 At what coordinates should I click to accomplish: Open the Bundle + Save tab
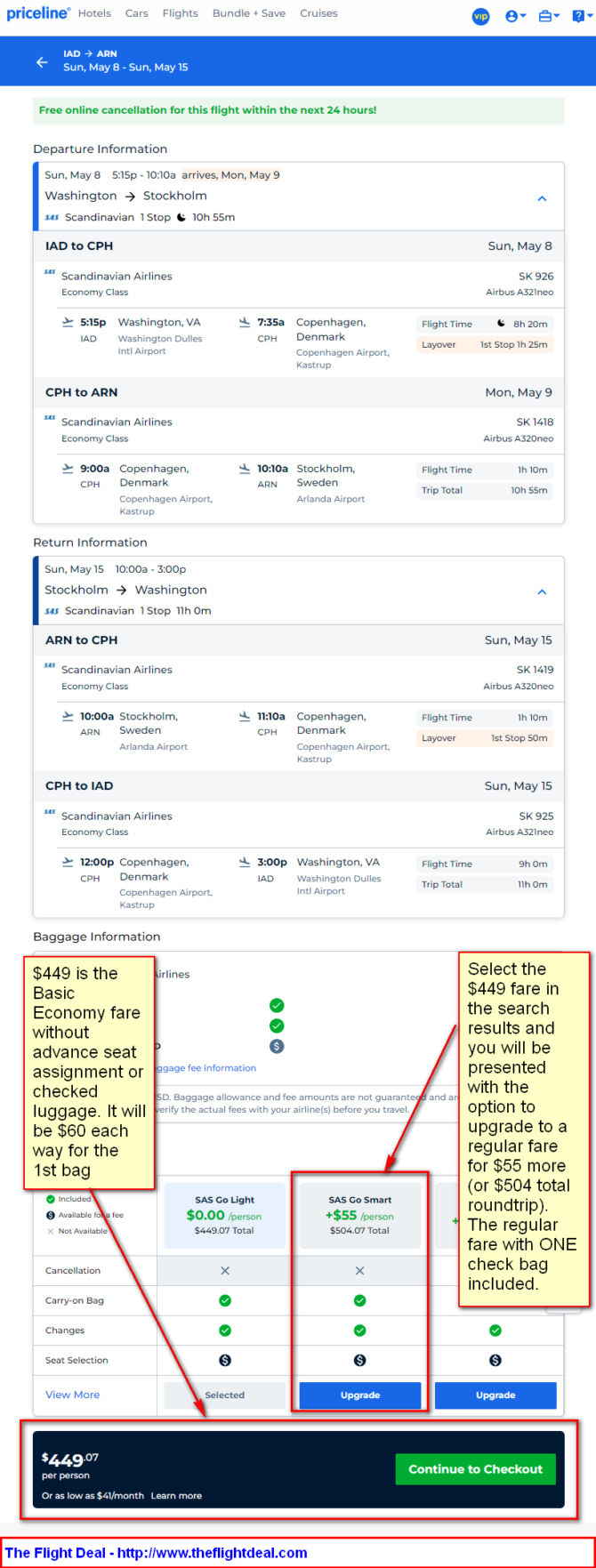(x=249, y=13)
